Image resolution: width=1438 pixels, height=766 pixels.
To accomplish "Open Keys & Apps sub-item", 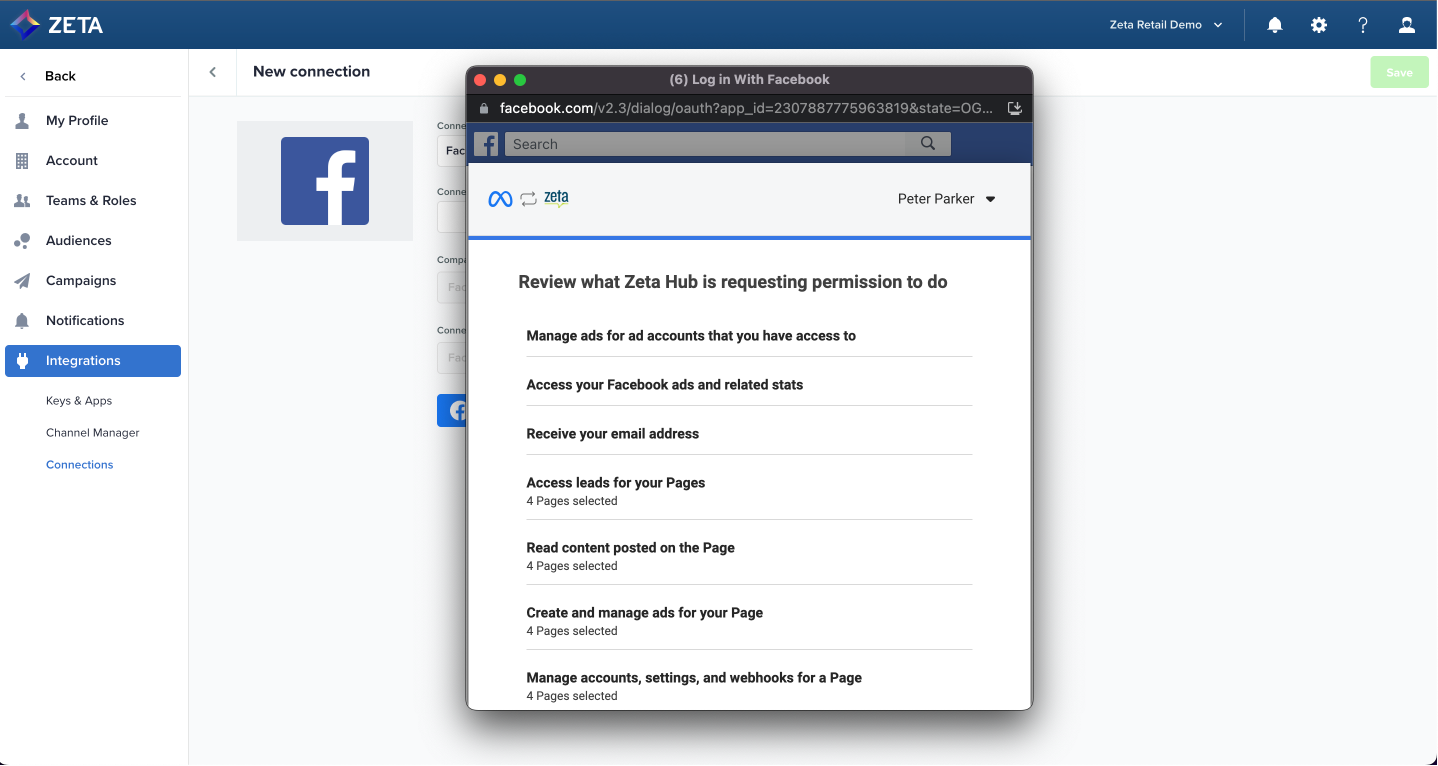I will click(79, 401).
